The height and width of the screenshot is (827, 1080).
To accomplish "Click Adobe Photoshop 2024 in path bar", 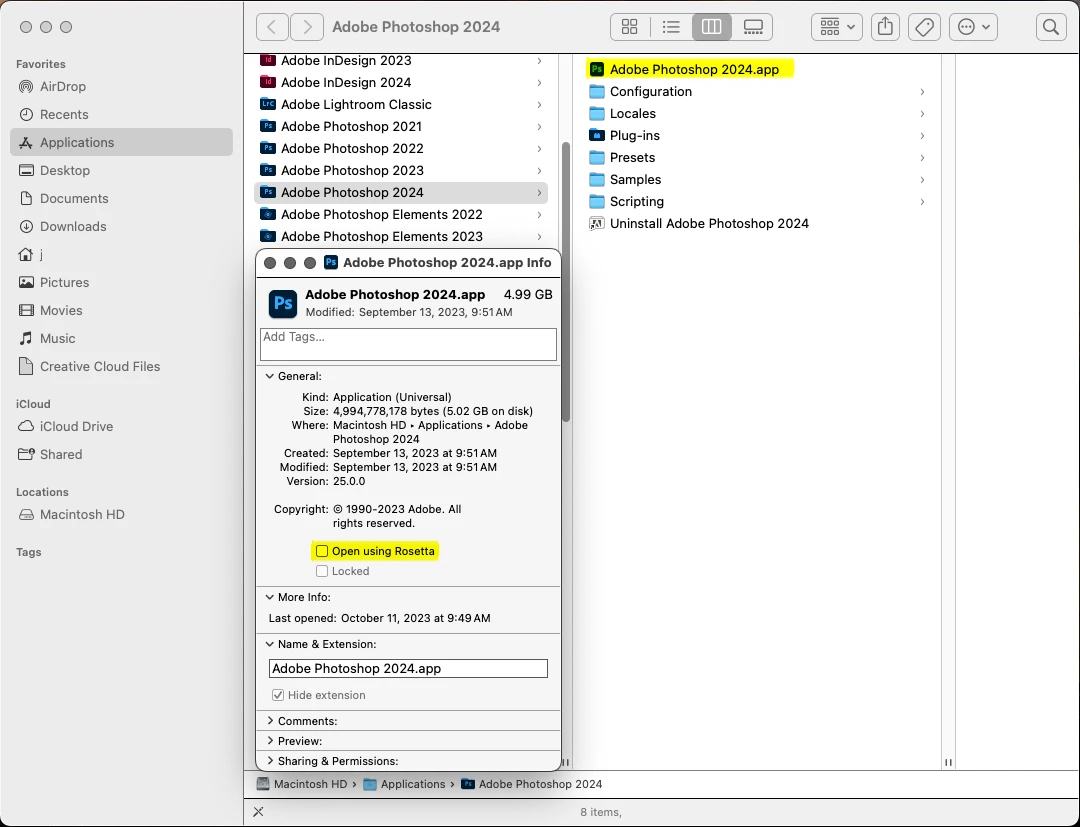I will click(x=531, y=784).
